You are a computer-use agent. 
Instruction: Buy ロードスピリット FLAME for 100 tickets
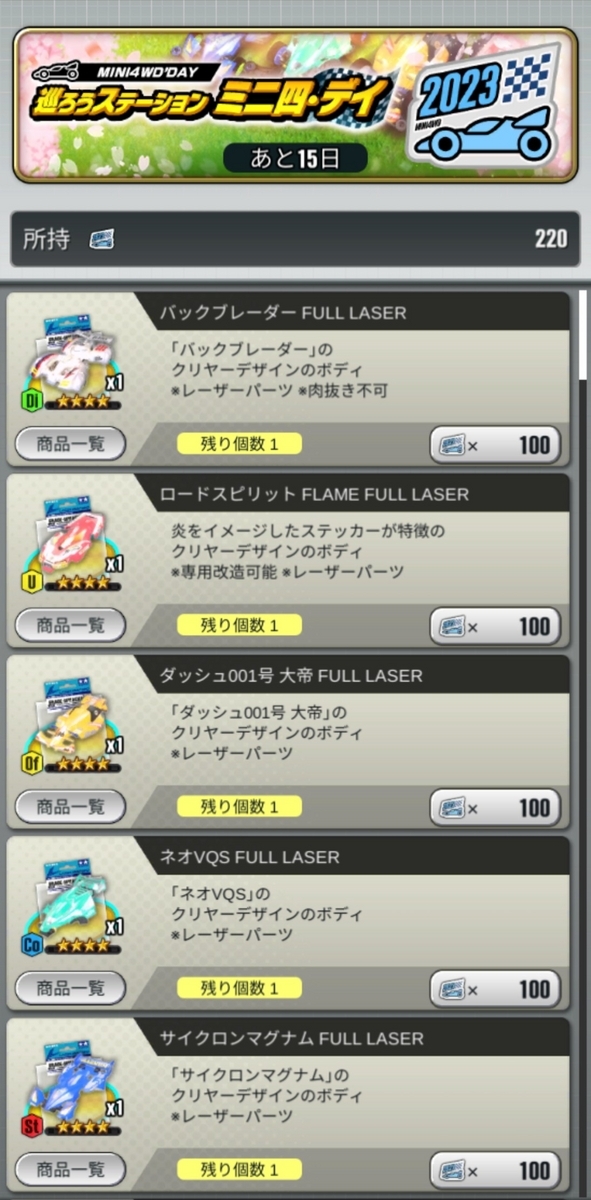pyautogui.click(x=495, y=626)
